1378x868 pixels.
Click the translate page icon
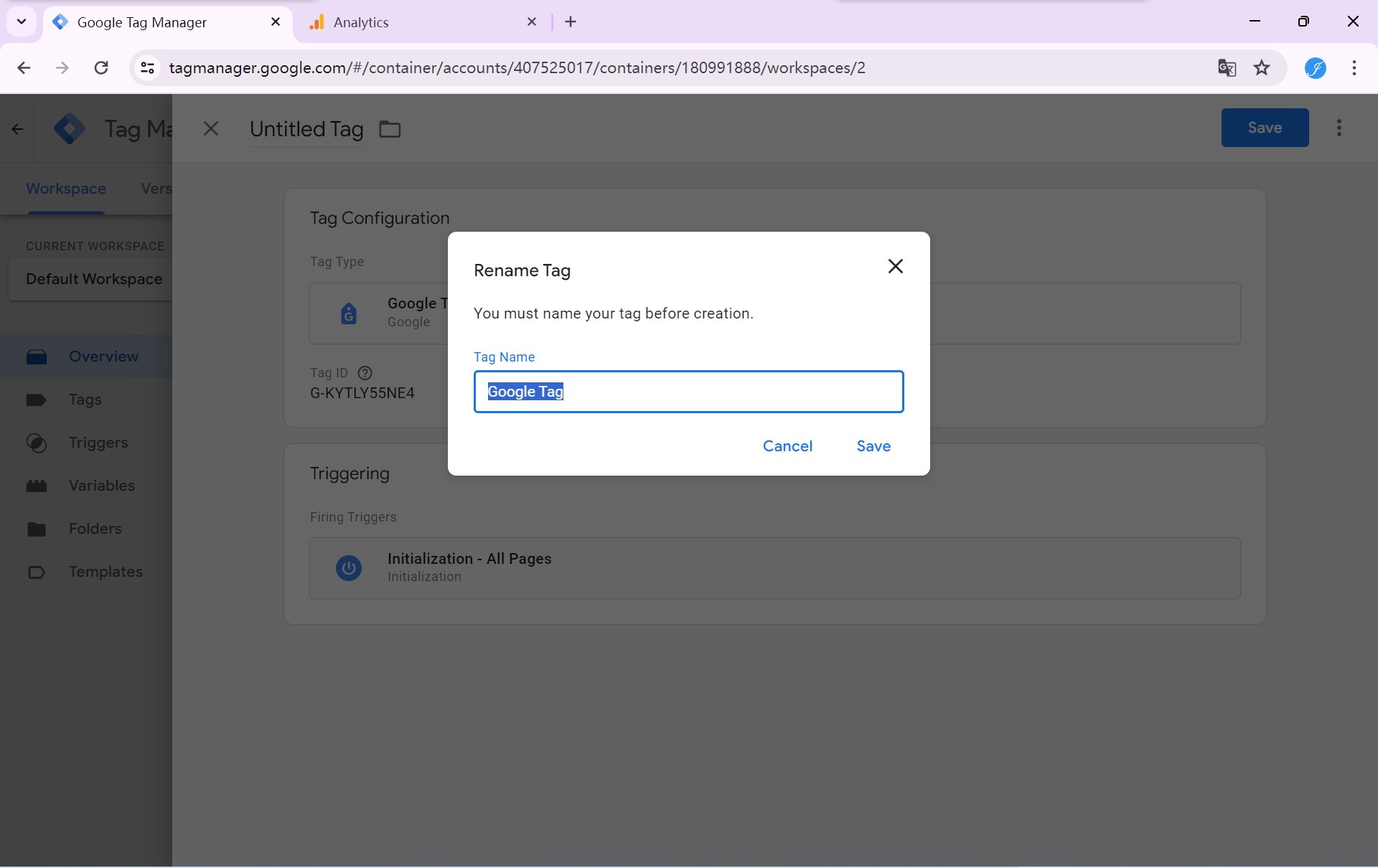[x=1227, y=68]
